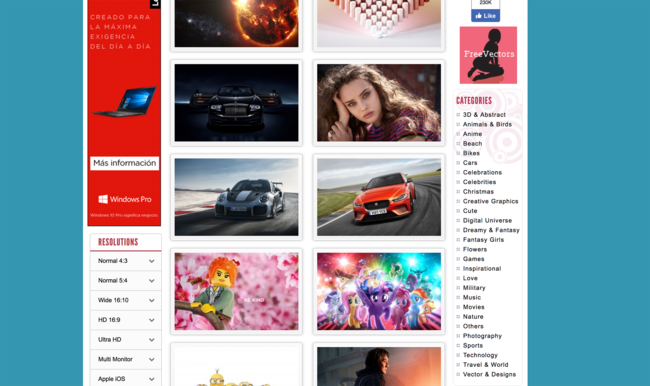Open the Movies category
Viewport: 650px width, 386px height.
(x=473, y=307)
